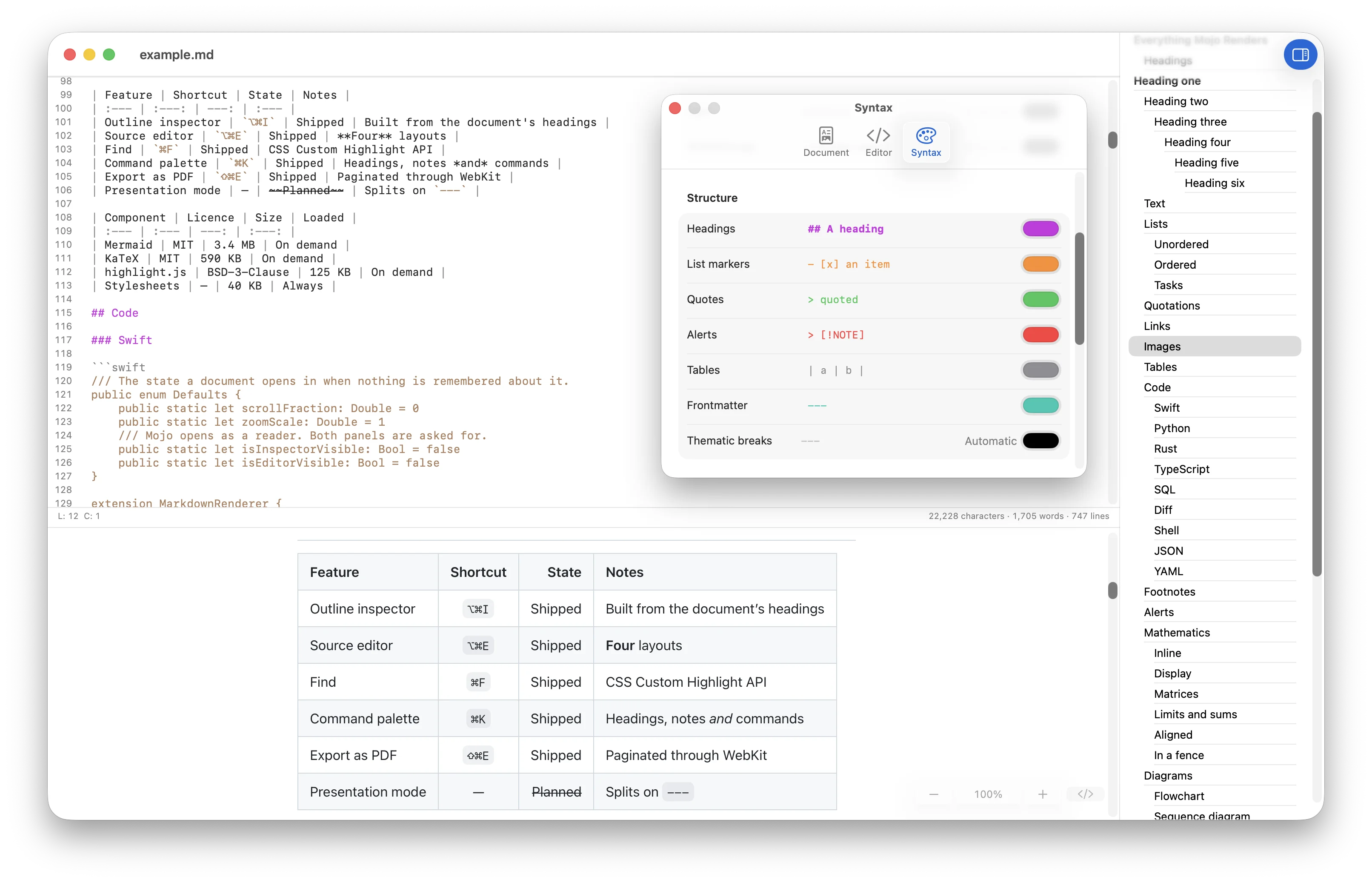
Task: Click the line and column indicator
Action: coord(78,516)
